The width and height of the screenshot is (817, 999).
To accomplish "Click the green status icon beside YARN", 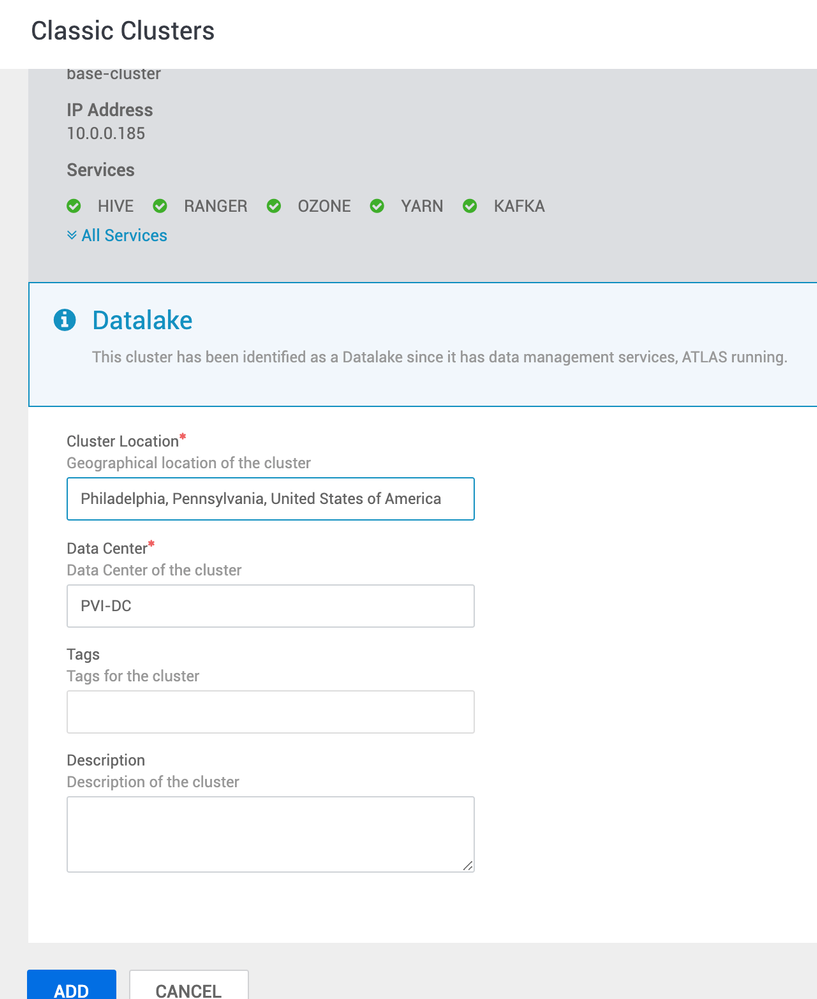I will point(377,206).
